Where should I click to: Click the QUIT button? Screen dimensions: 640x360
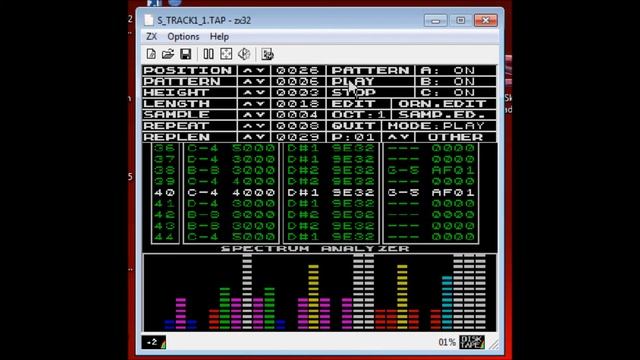point(353,126)
